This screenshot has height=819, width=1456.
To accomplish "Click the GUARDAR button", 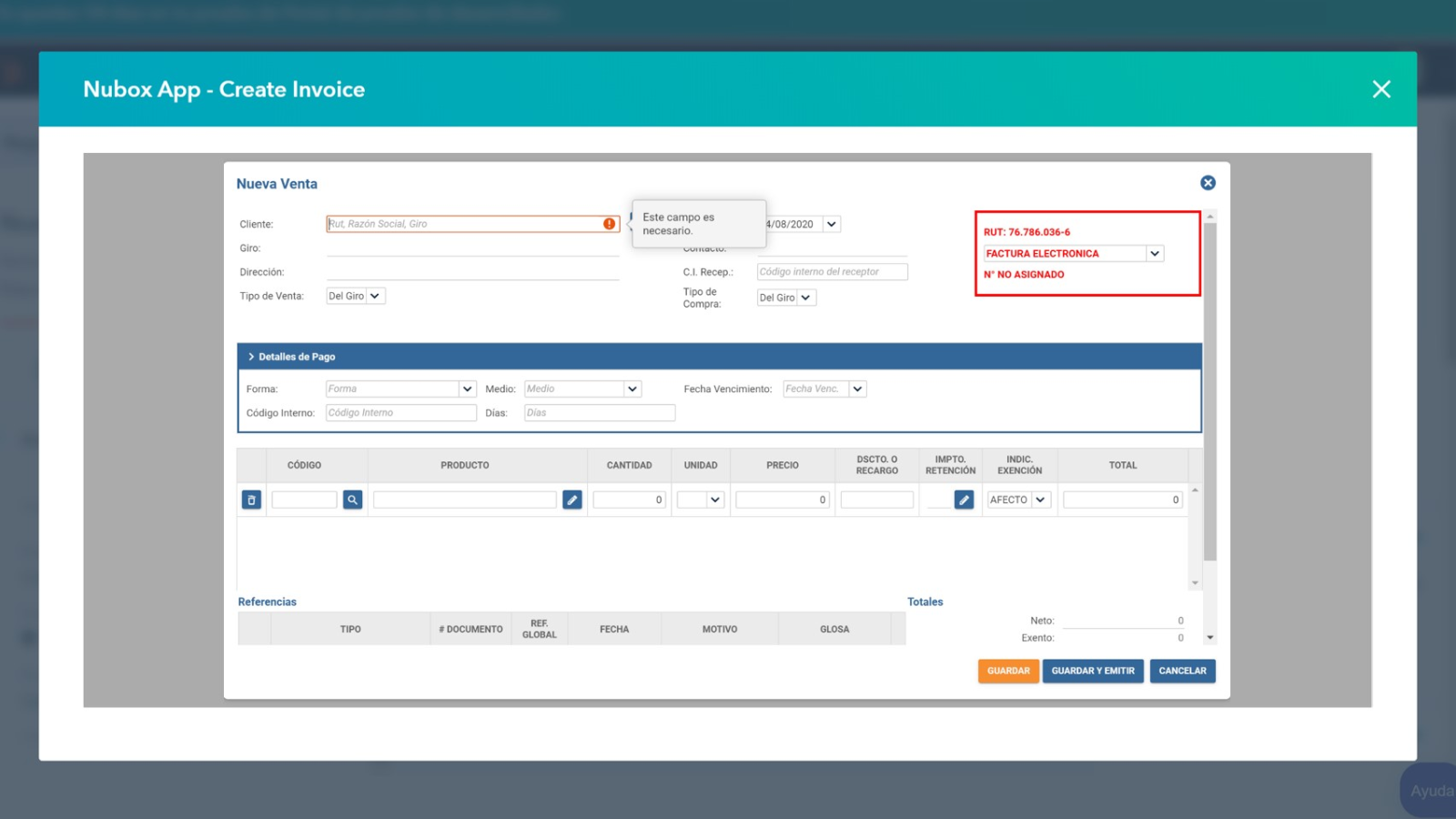I will [1008, 671].
